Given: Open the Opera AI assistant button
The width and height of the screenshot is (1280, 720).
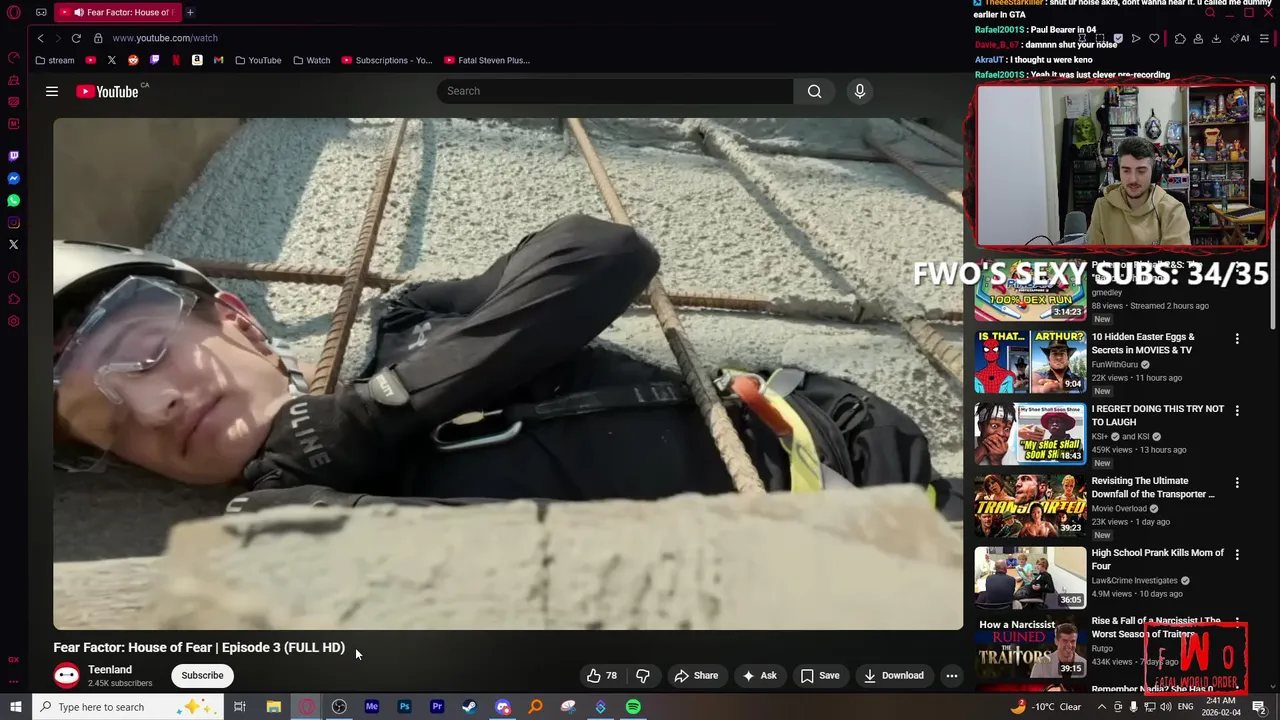Looking at the screenshot, I should pyautogui.click(x=1241, y=38).
